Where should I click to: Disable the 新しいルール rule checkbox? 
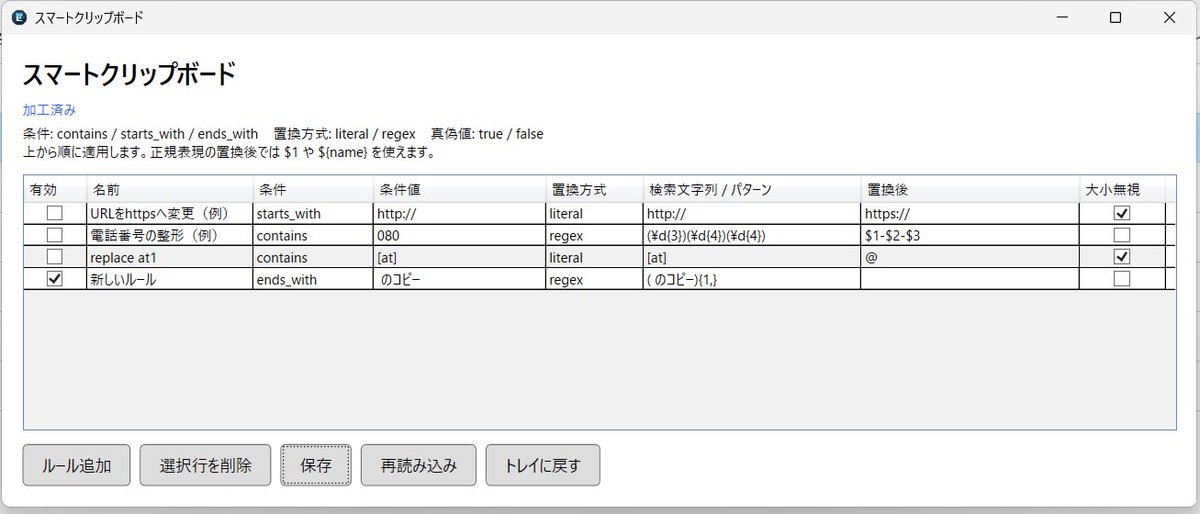(x=55, y=279)
